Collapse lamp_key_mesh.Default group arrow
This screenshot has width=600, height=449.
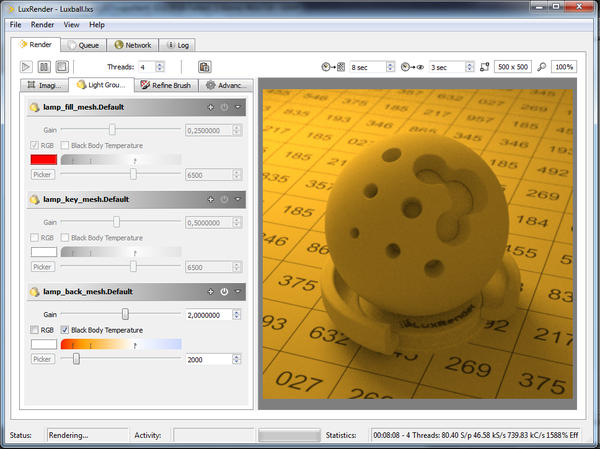[238, 199]
